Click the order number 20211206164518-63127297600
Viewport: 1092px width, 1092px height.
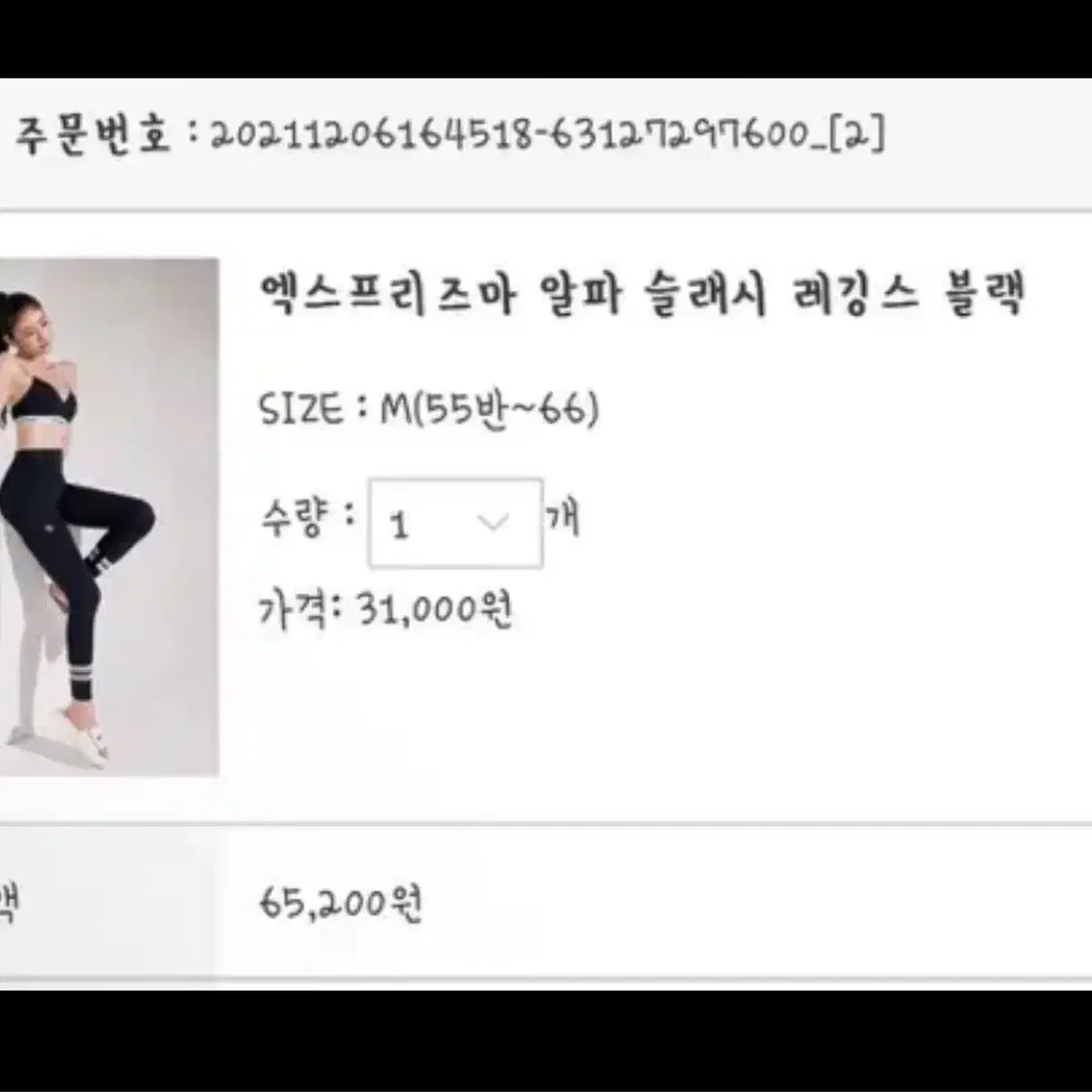[x=510, y=136]
